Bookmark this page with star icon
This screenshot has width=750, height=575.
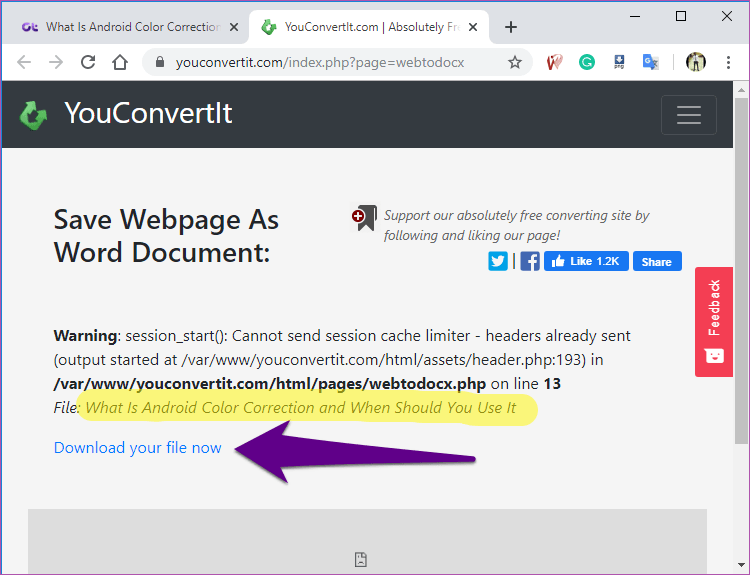pyautogui.click(x=515, y=62)
